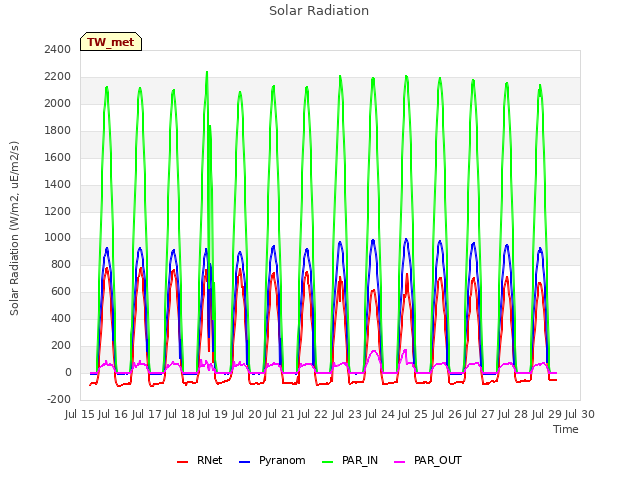Click the Jul 28 x-axis tick label
This screenshot has width=640, height=480.
[x=513, y=414]
